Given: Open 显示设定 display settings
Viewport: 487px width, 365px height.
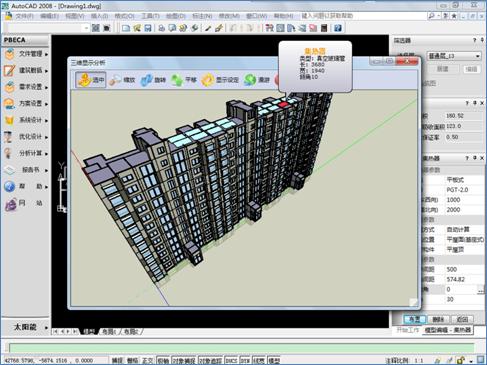Looking at the screenshot, I should [220, 80].
